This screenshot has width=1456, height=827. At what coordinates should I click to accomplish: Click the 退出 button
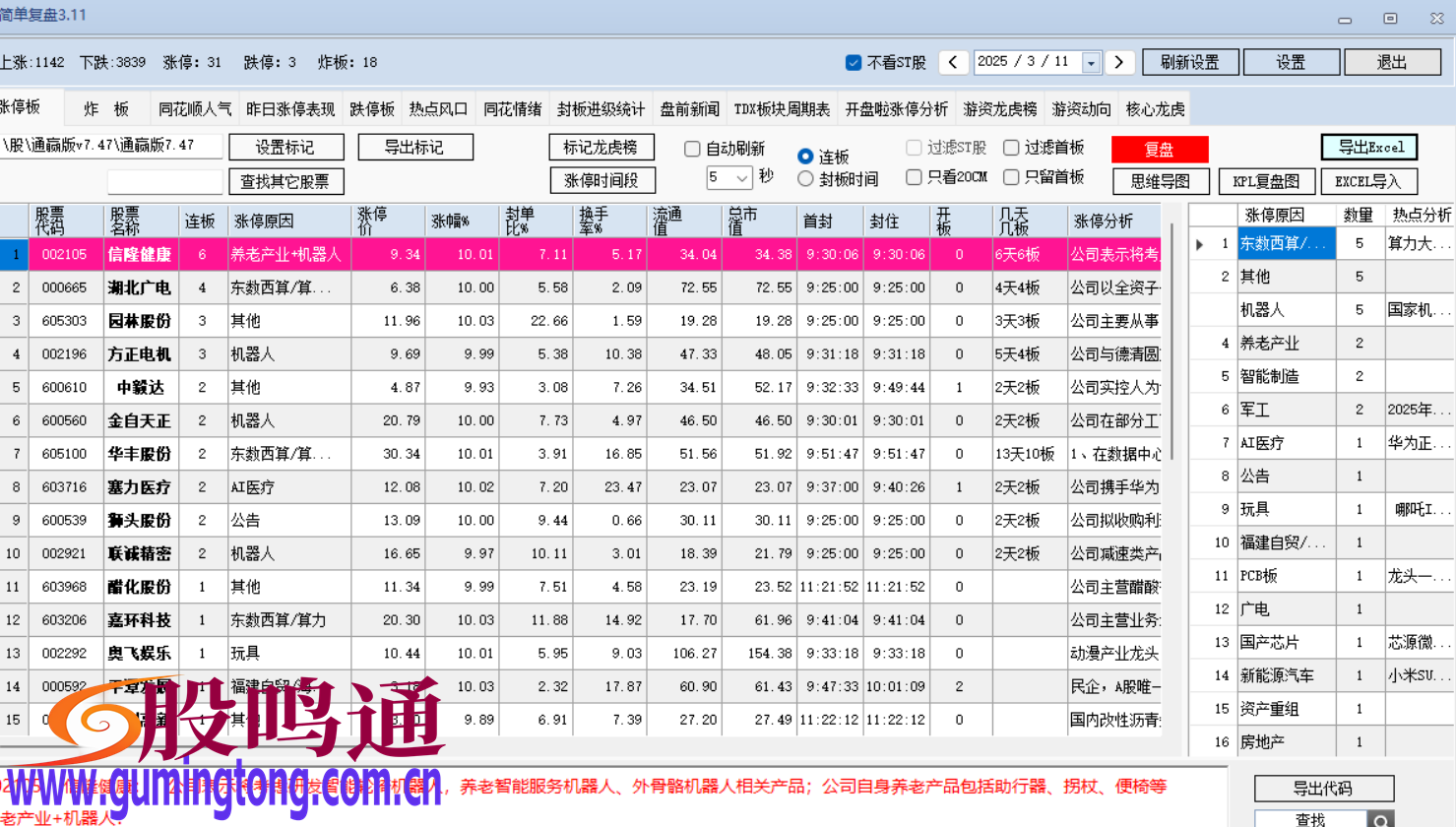pyautogui.click(x=1392, y=62)
